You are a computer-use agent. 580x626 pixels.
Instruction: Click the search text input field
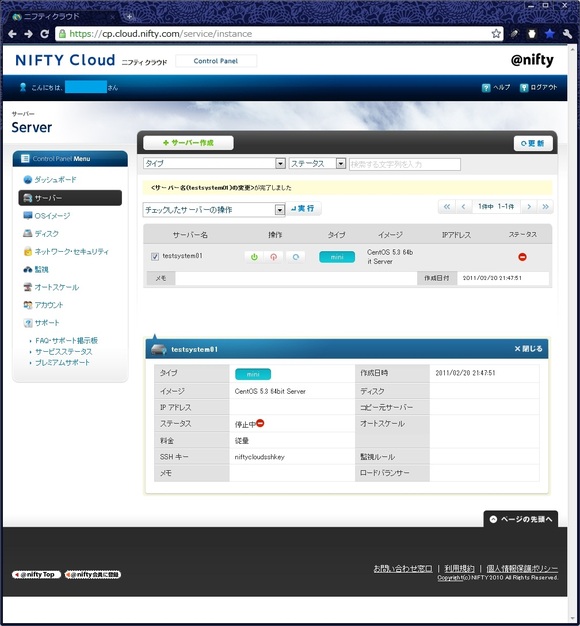405,164
